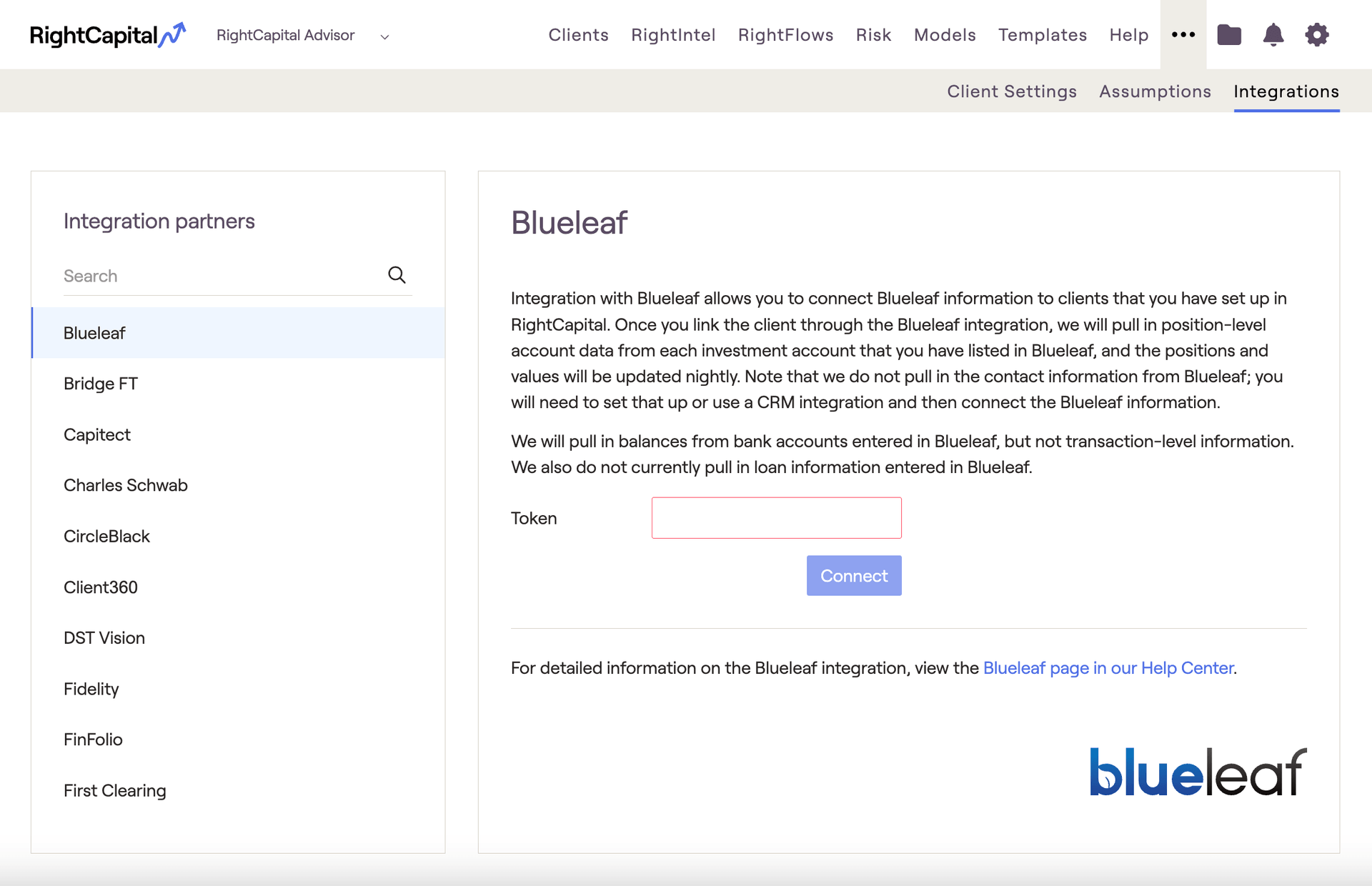
Task: Expand the RightCapital Advisor dropdown
Action: pos(303,35)
